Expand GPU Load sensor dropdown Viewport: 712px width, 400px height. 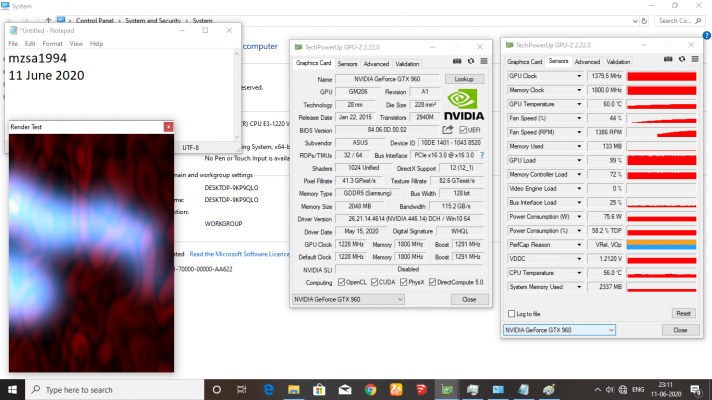(x=579, y=161)
